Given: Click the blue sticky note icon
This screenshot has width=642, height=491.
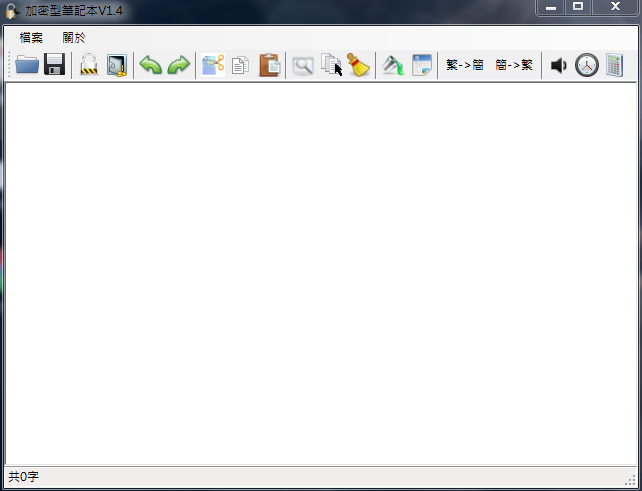Looking at the screenshot, I should [422, 65].
